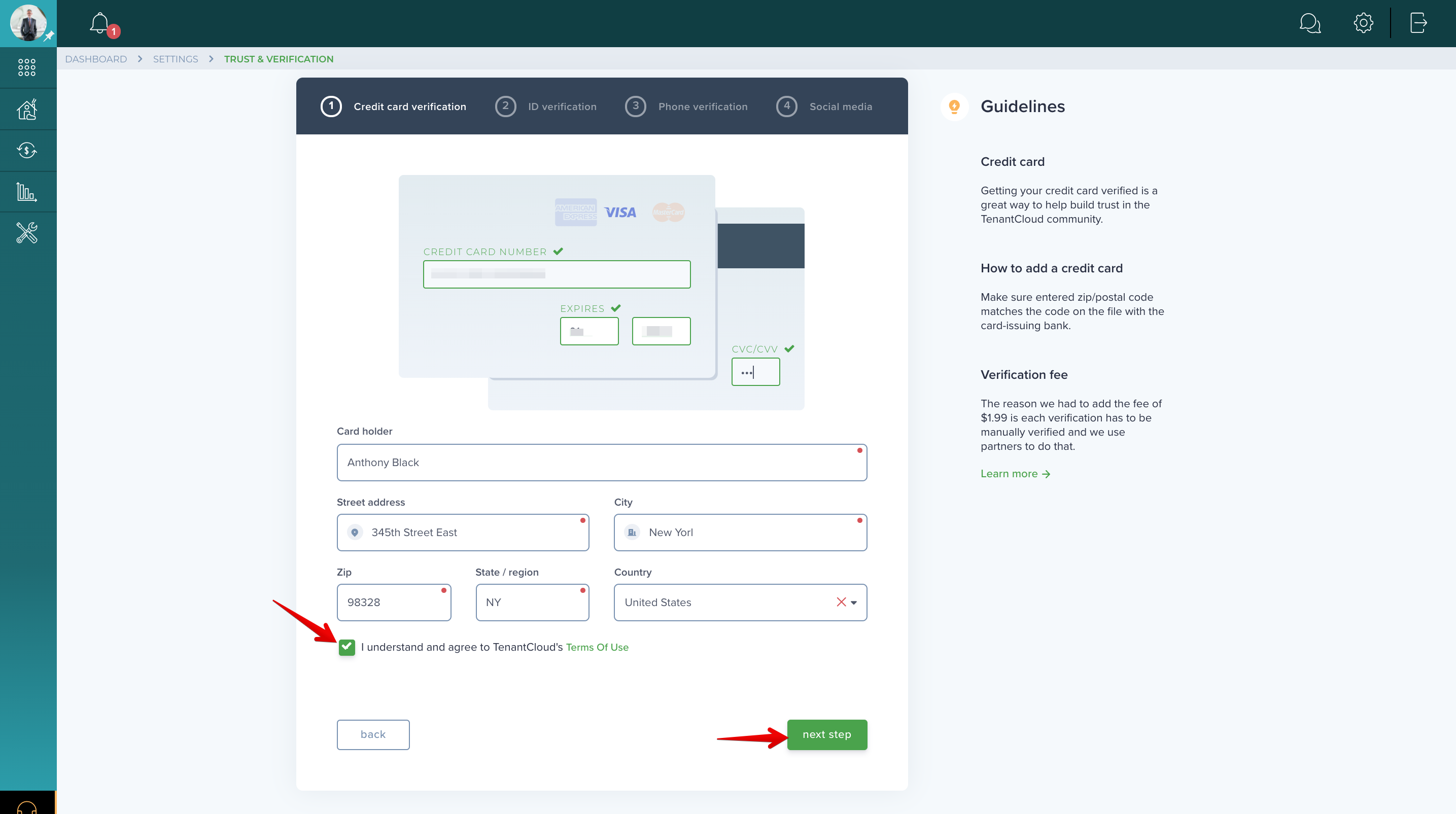Focus the CVC/CVV field
This screenshot has width=1456, height=814.
click(755, 372)
